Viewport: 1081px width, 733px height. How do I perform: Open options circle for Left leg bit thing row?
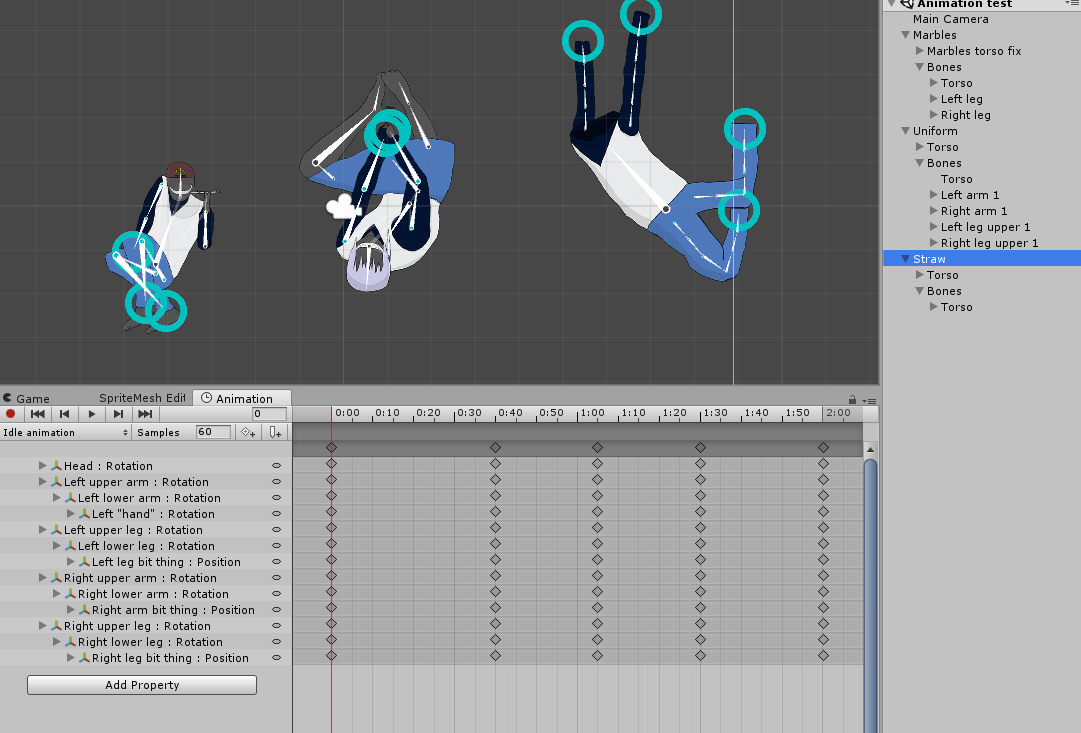click(x=276, y=562)
